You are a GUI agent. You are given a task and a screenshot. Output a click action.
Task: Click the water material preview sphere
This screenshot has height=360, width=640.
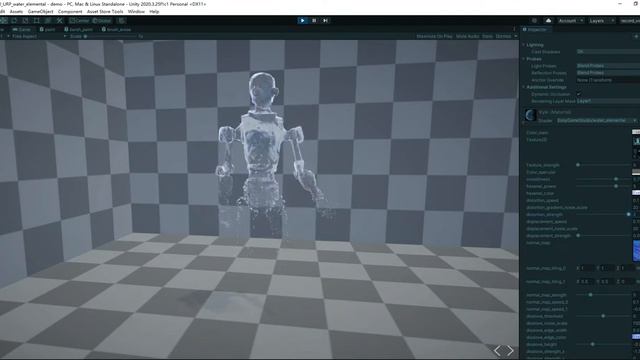click(x=531, y=116)
